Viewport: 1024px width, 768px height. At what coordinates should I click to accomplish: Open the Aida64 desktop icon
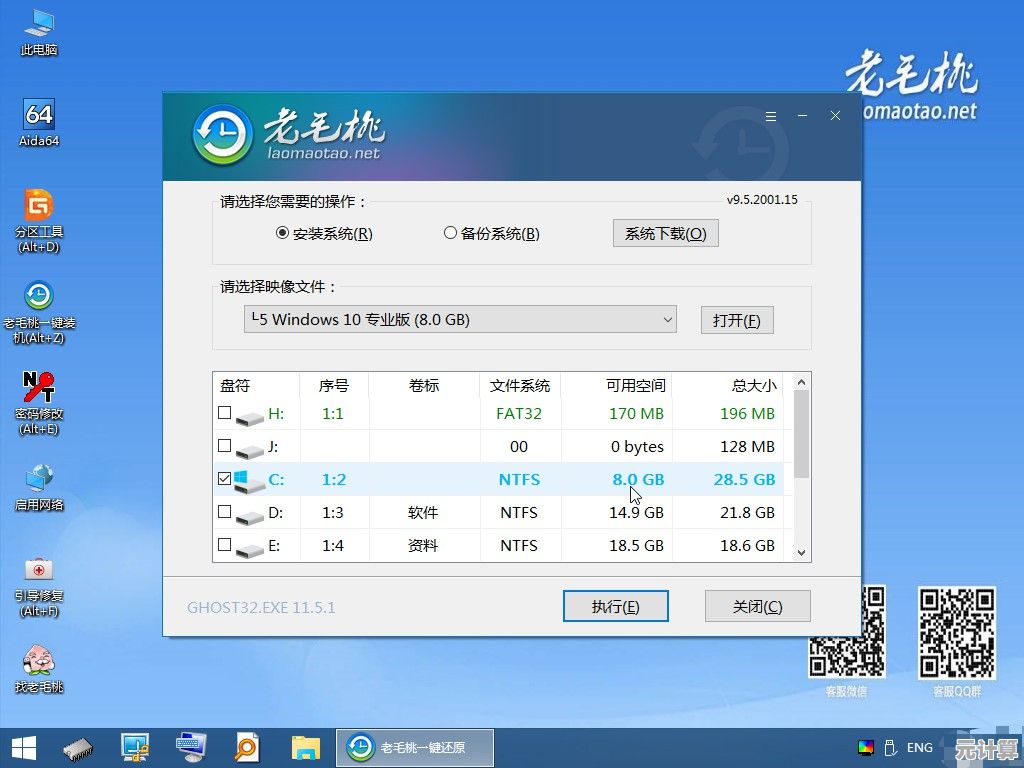pyautogui.click(x=39, y=115)
